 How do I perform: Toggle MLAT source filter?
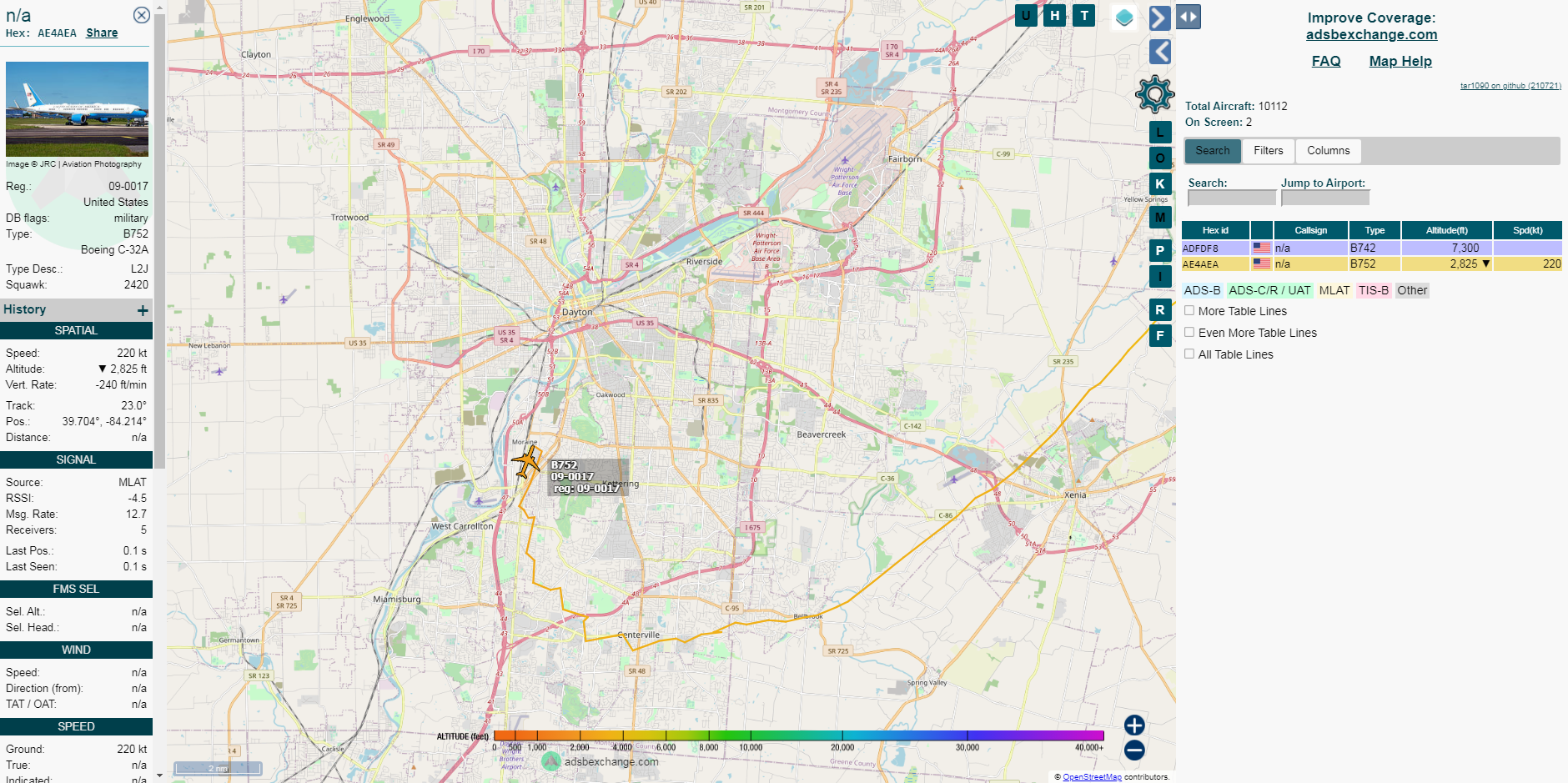pos(1334,290)
